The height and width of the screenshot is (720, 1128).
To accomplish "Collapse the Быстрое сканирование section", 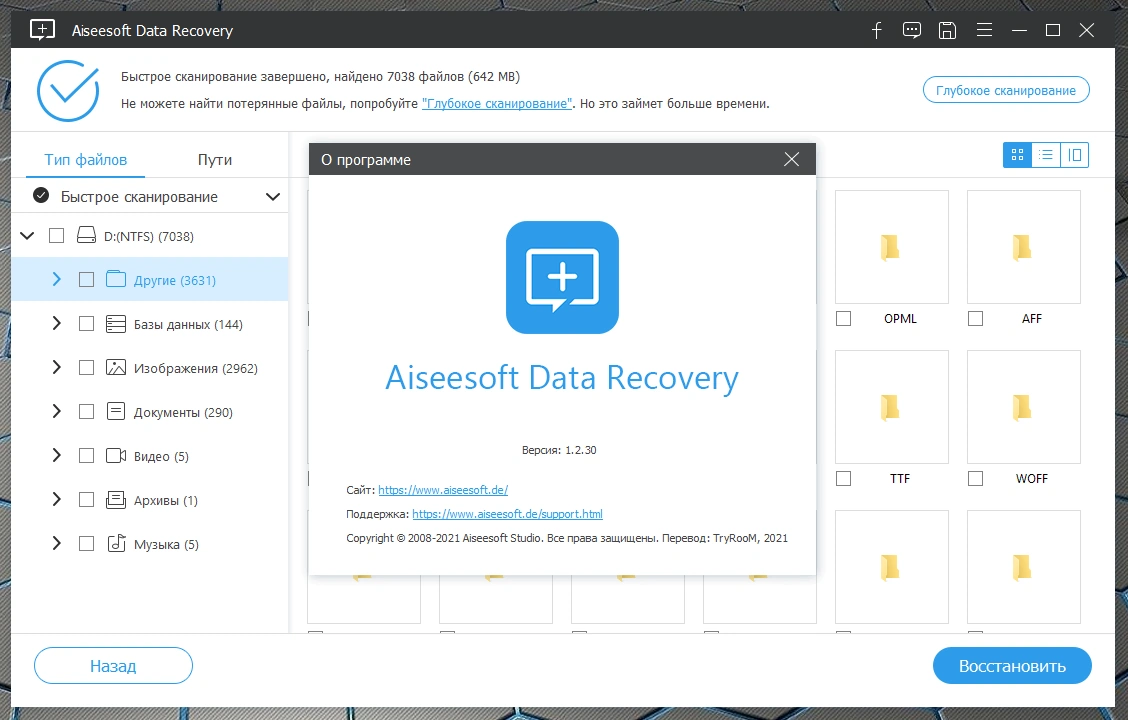I will [x=273, y=196].
